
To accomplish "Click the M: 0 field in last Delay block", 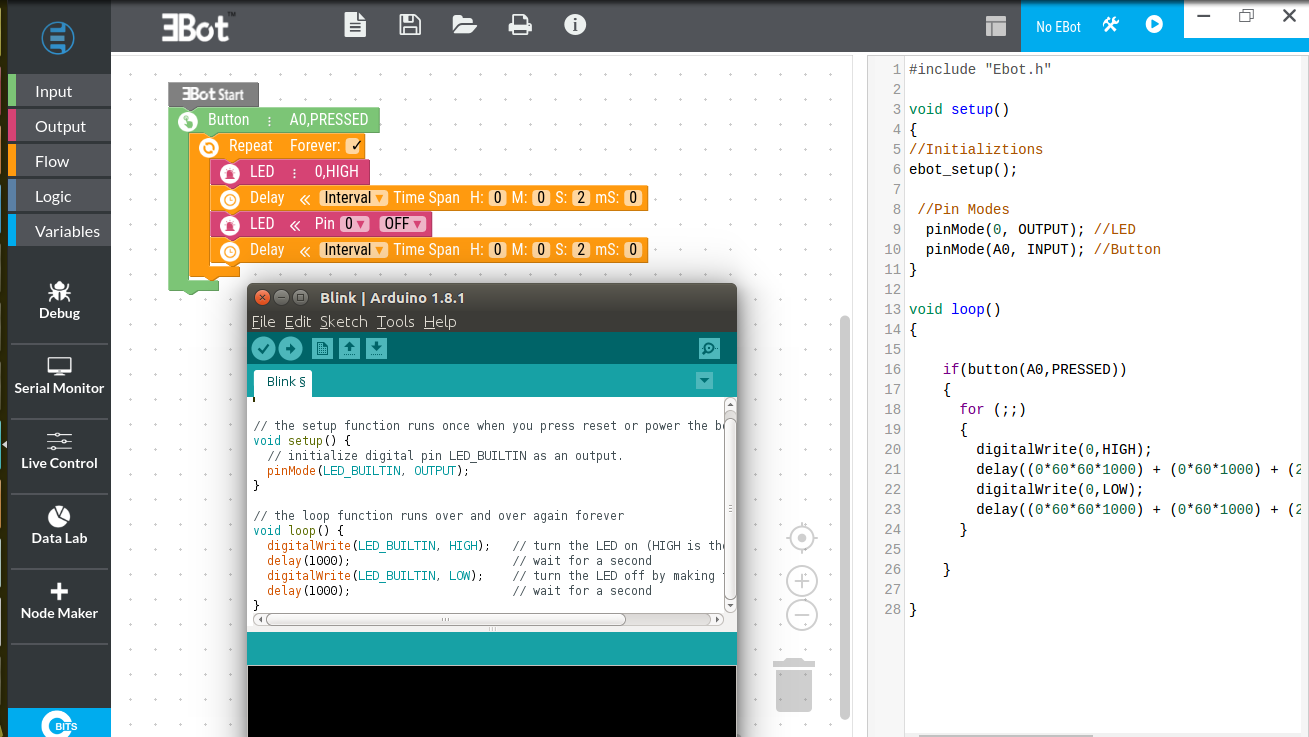I will [x=541, y=250].
